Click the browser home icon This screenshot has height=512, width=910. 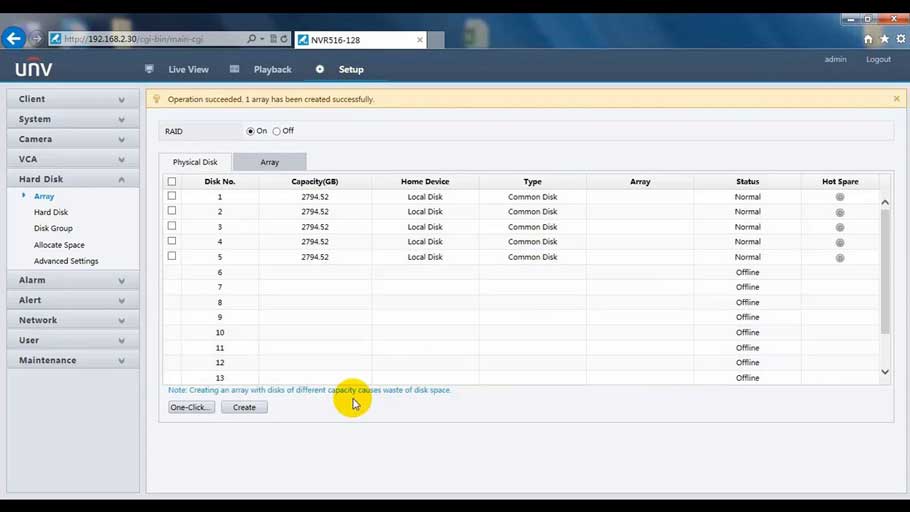tap(868, 39)
